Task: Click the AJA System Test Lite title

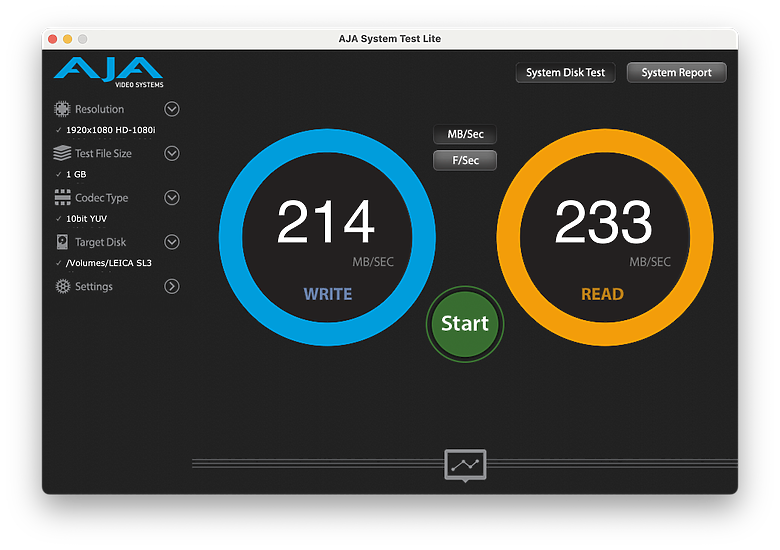Action: click(390, 39)
